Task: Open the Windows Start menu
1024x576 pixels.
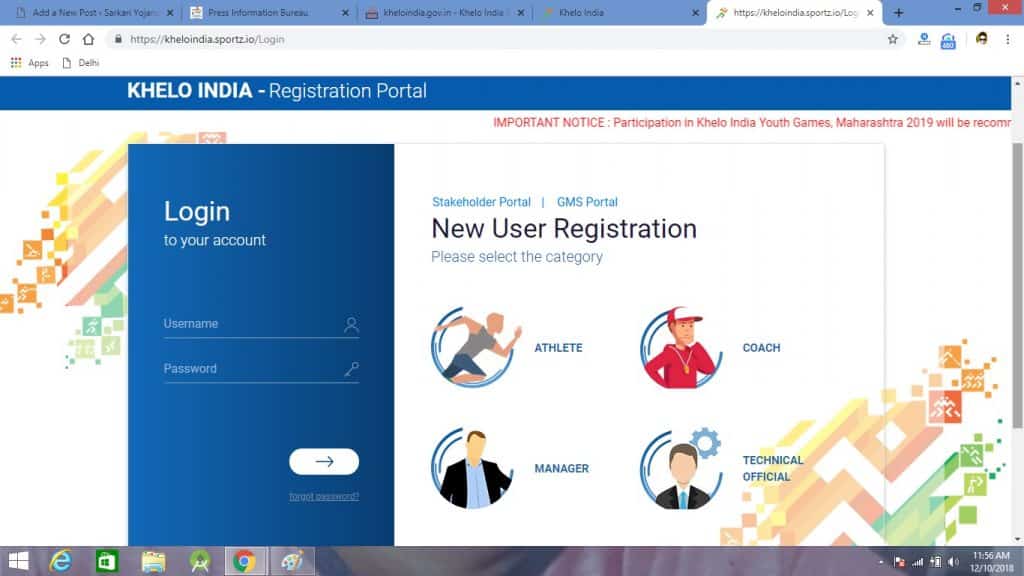Action: 18,561
